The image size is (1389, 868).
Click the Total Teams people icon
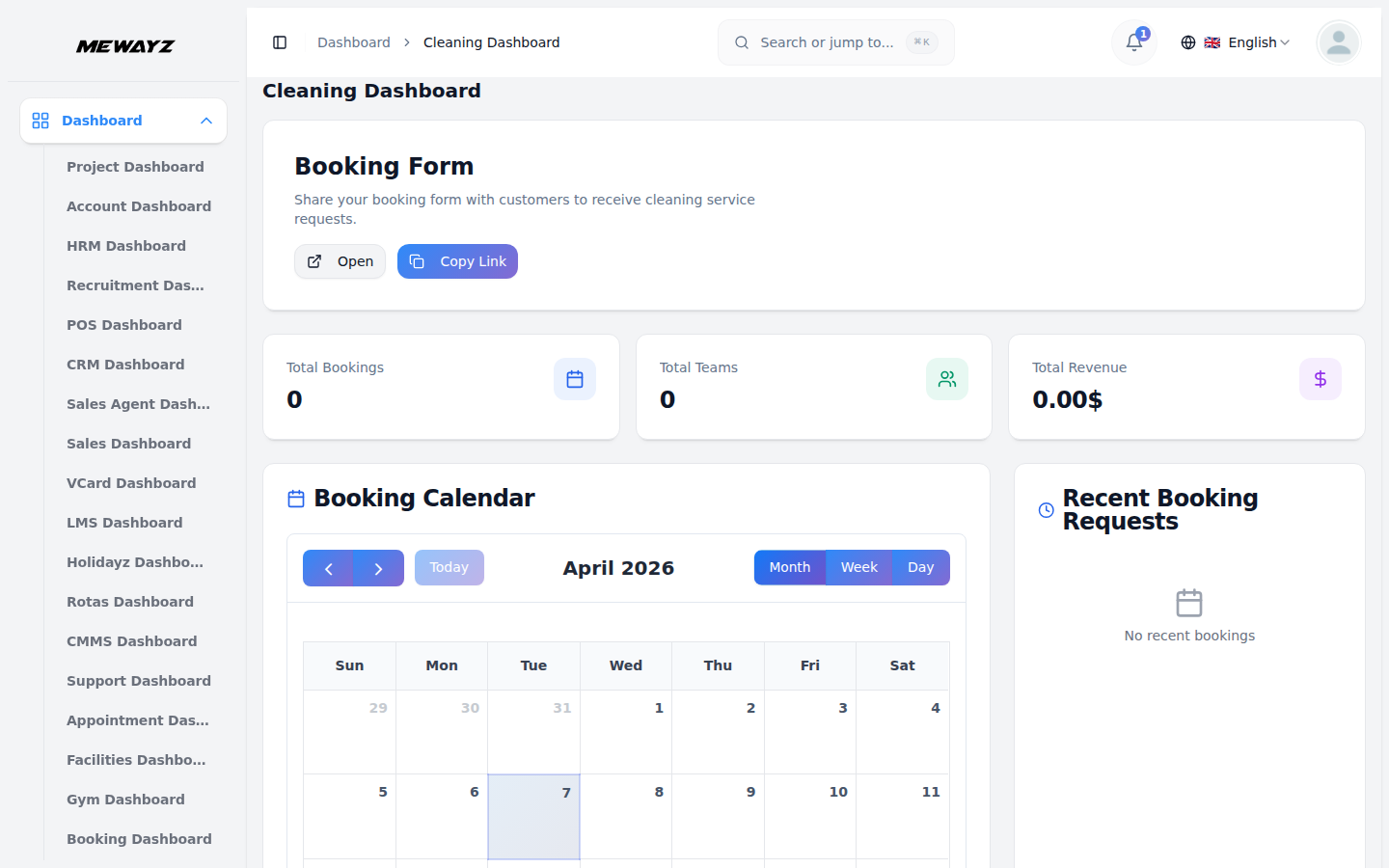point(947,379)
